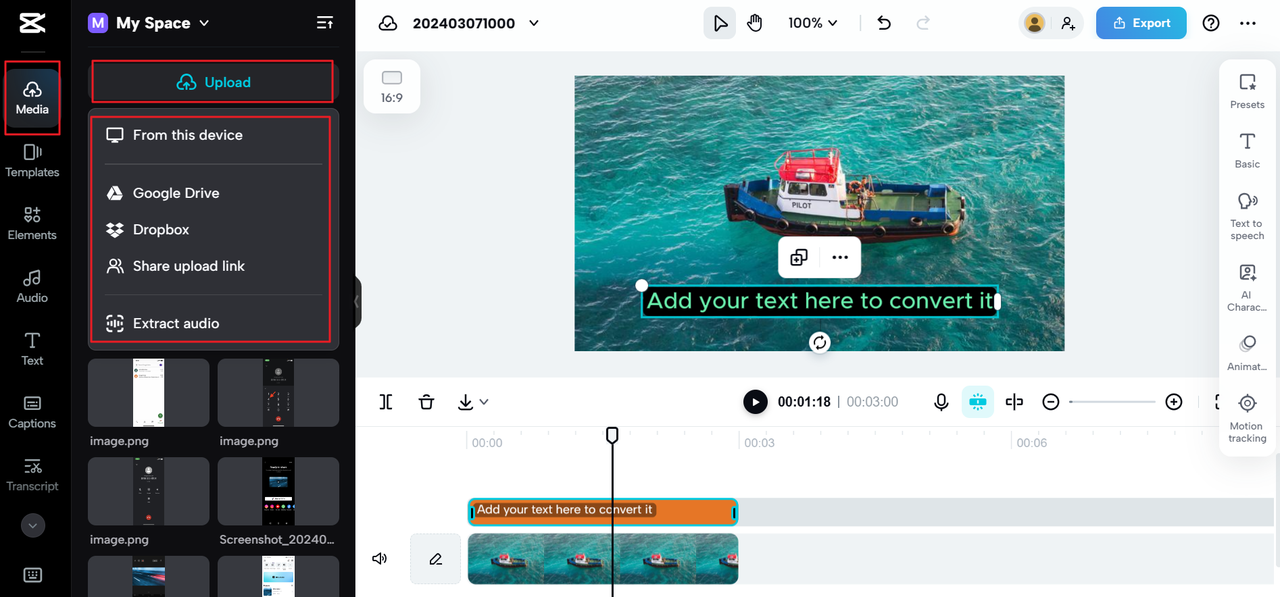Screen dimensions: 1280x597
Task: Select the Screenshot_20240... media thumbnail
Action: point(278,491)
